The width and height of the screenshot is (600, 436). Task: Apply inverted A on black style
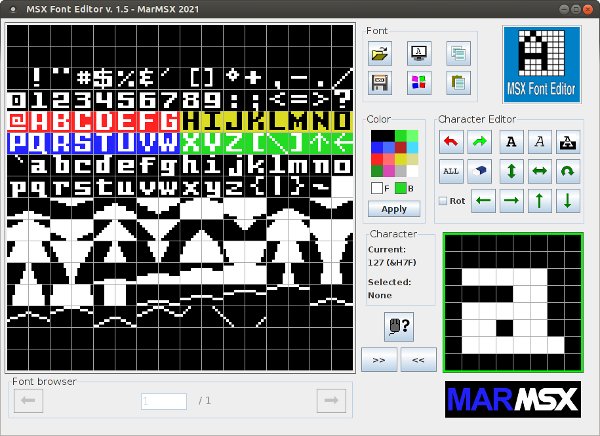click(568, 142)
